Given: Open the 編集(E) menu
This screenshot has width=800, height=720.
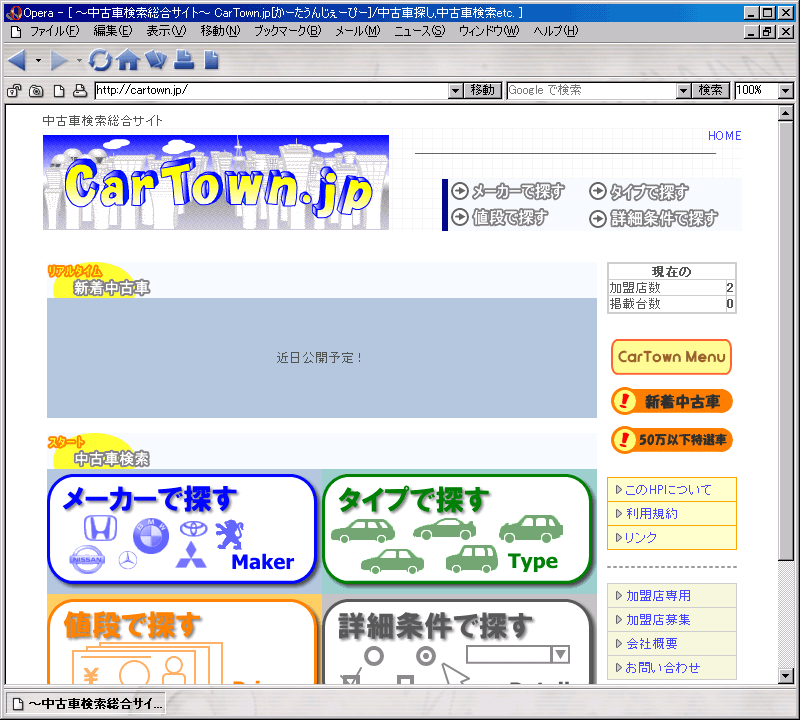Looking at the screenshot, I should 113,31.
